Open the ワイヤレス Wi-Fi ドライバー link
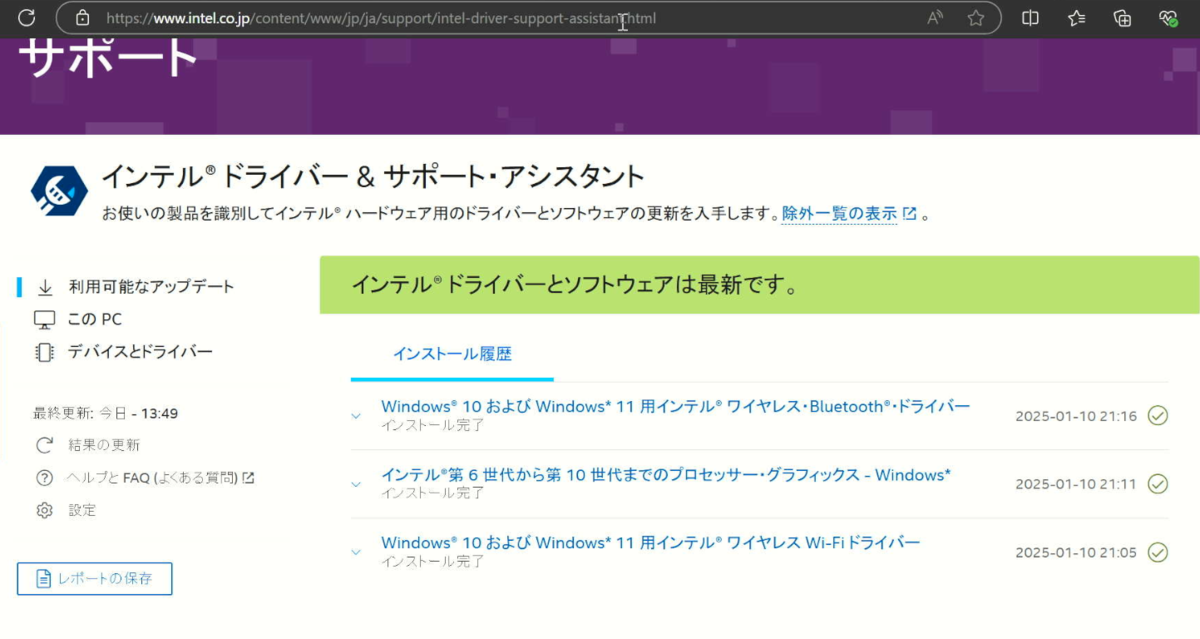 650,543
